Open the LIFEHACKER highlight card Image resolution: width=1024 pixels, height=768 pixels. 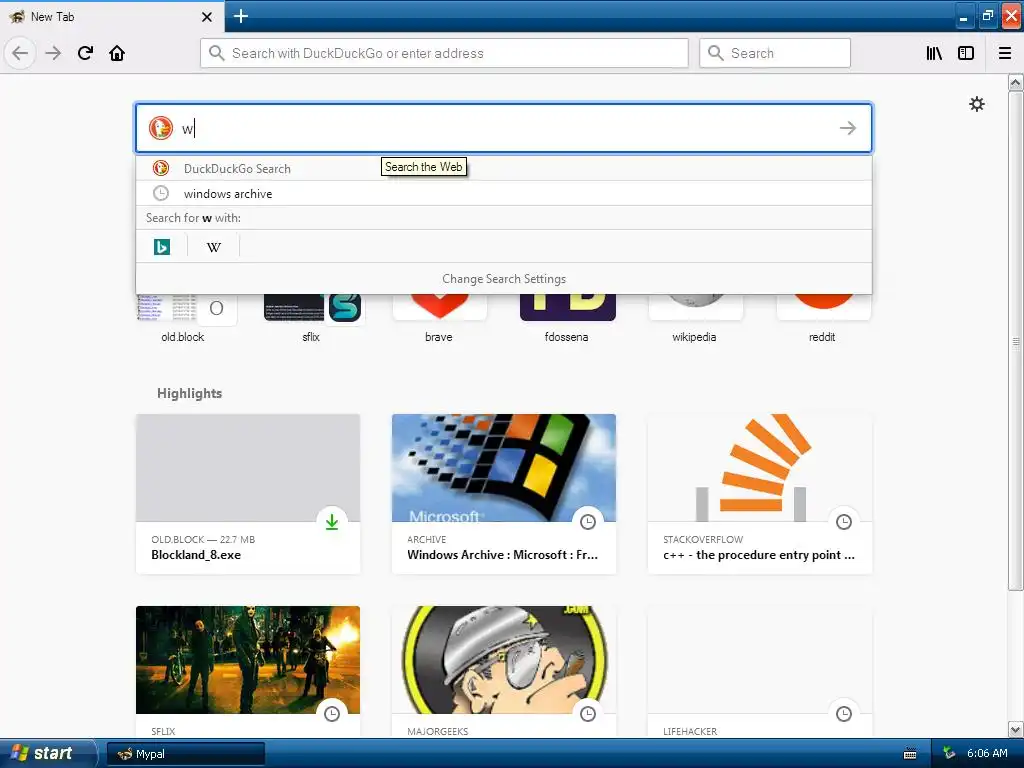(x=760, y=672)
